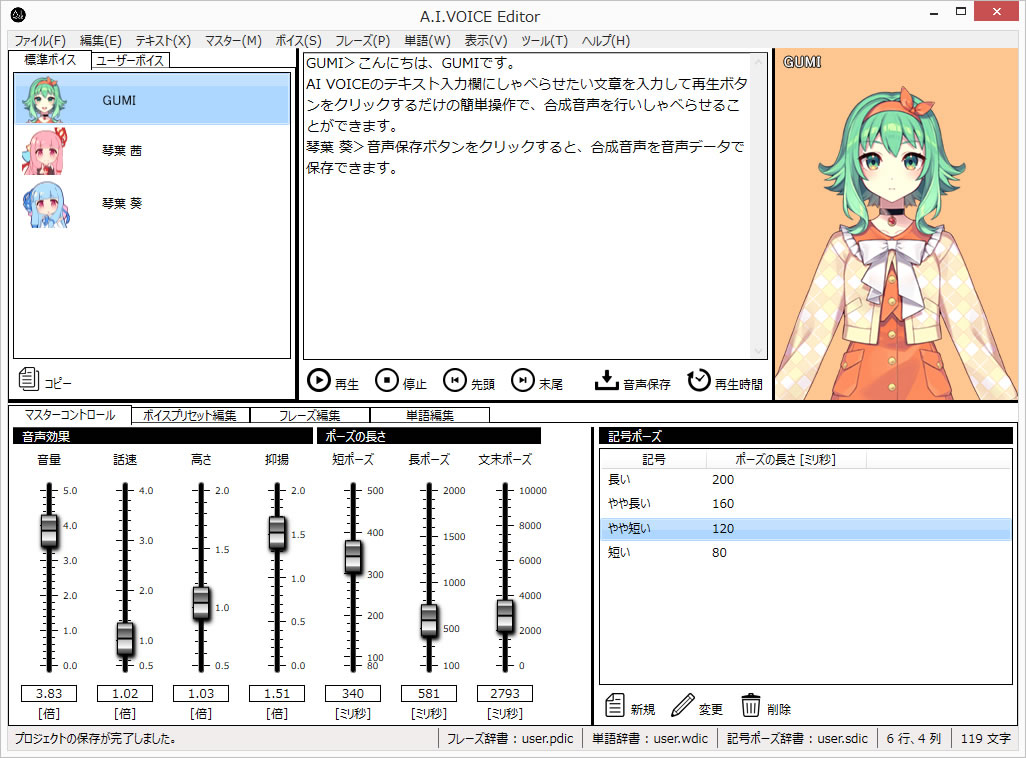Viewport: 1026px width, 758px height.
Task: Click the 話速 speed slider handle
Action: click(125, 638)
